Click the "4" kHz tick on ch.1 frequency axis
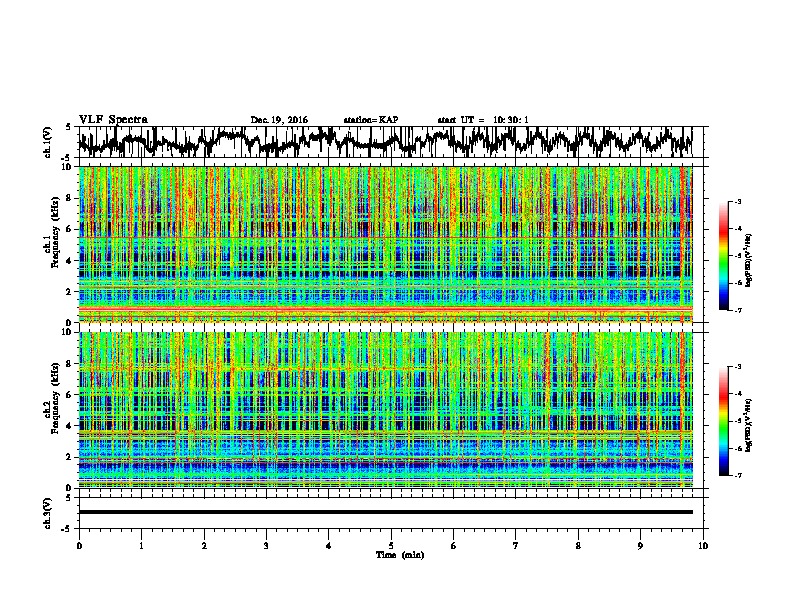The width and height of the screenshot is (792, 612). [x=69, y=260]
